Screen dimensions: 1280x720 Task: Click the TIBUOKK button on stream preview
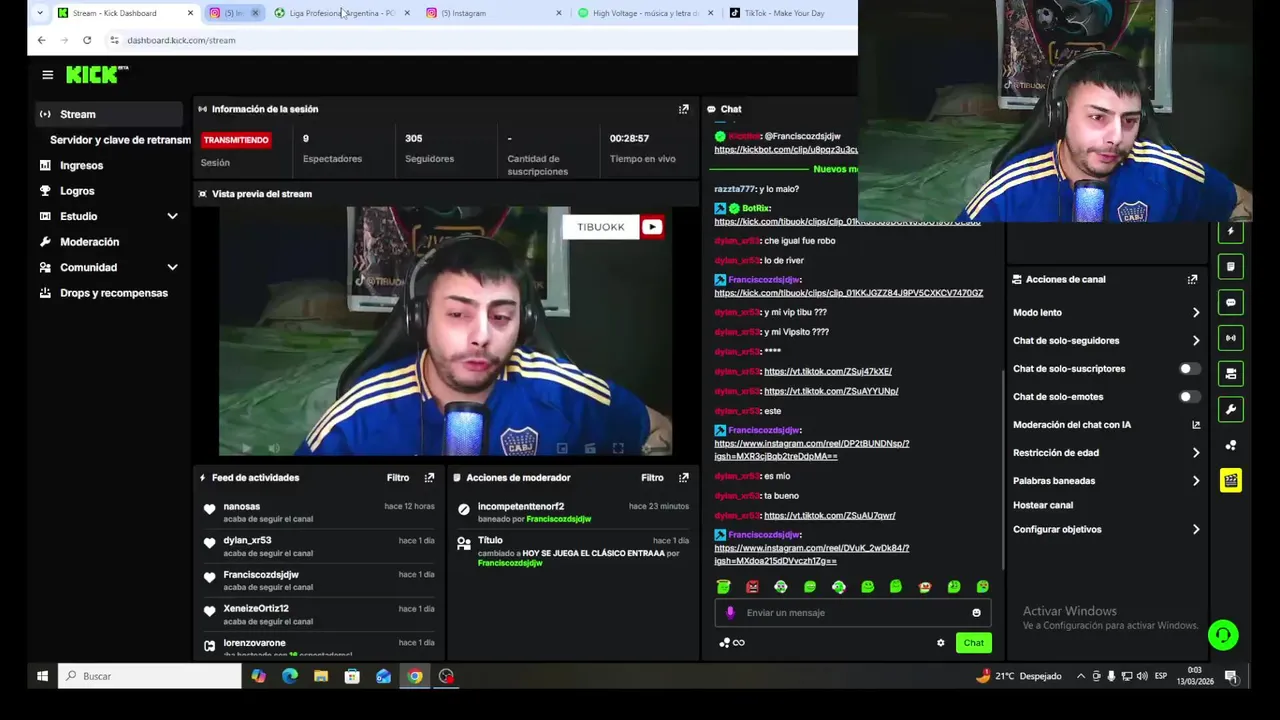click(x=601, y=227)
